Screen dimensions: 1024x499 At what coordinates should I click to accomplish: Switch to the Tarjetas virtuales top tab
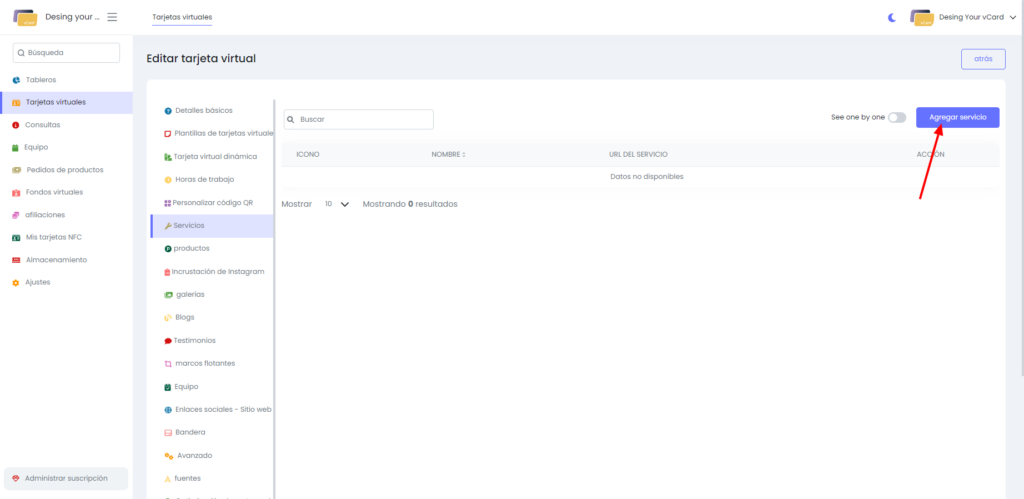tap(182, 17)
